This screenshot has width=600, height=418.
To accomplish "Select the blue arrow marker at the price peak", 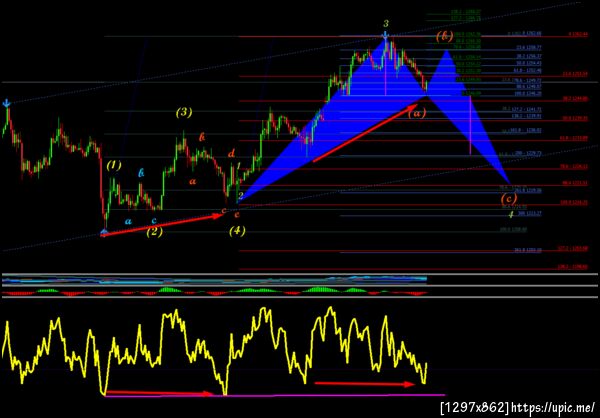I will [x=386, y=36].
